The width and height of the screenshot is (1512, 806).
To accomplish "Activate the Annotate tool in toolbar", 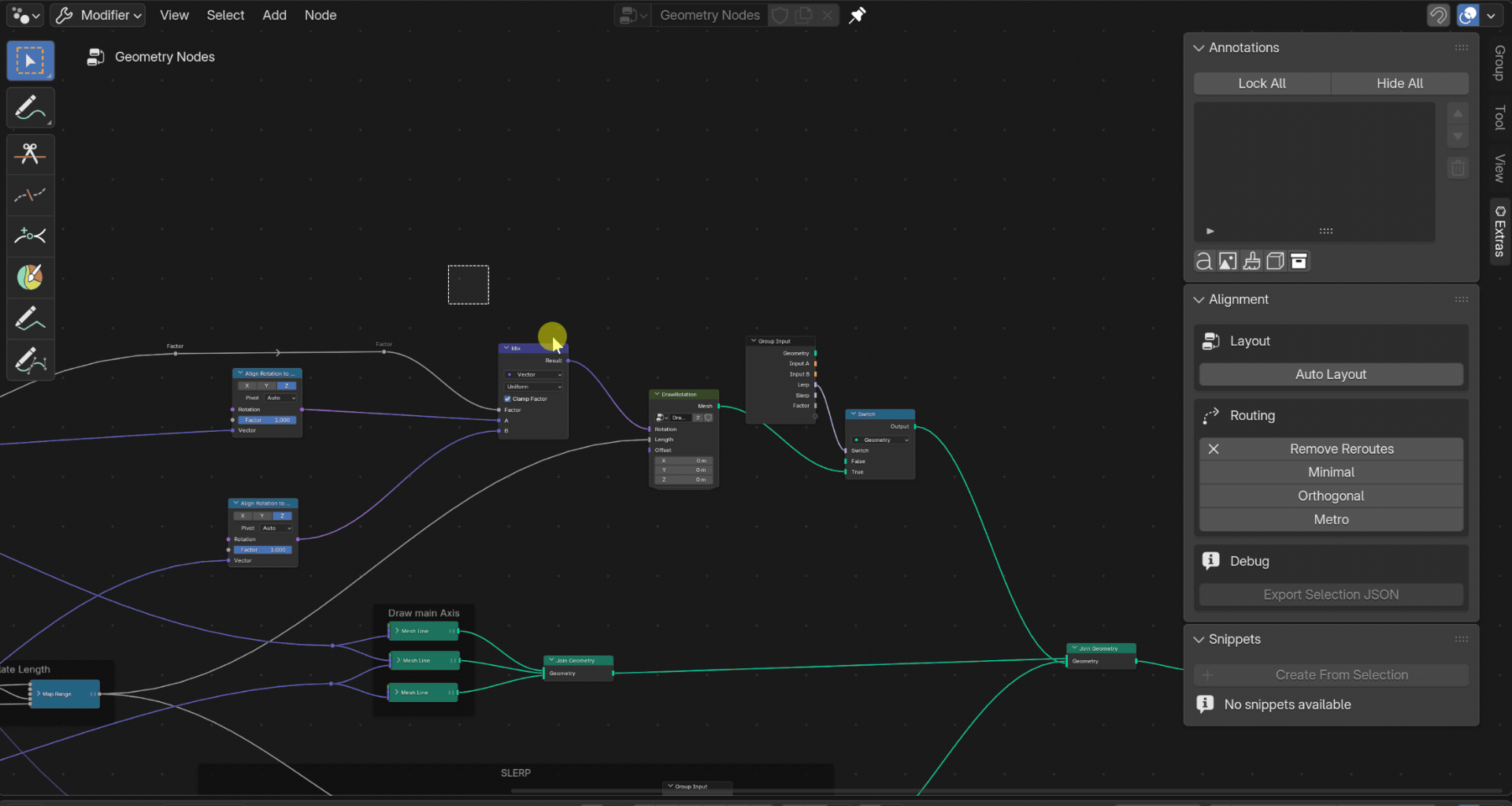I will (x=30, y=108).
